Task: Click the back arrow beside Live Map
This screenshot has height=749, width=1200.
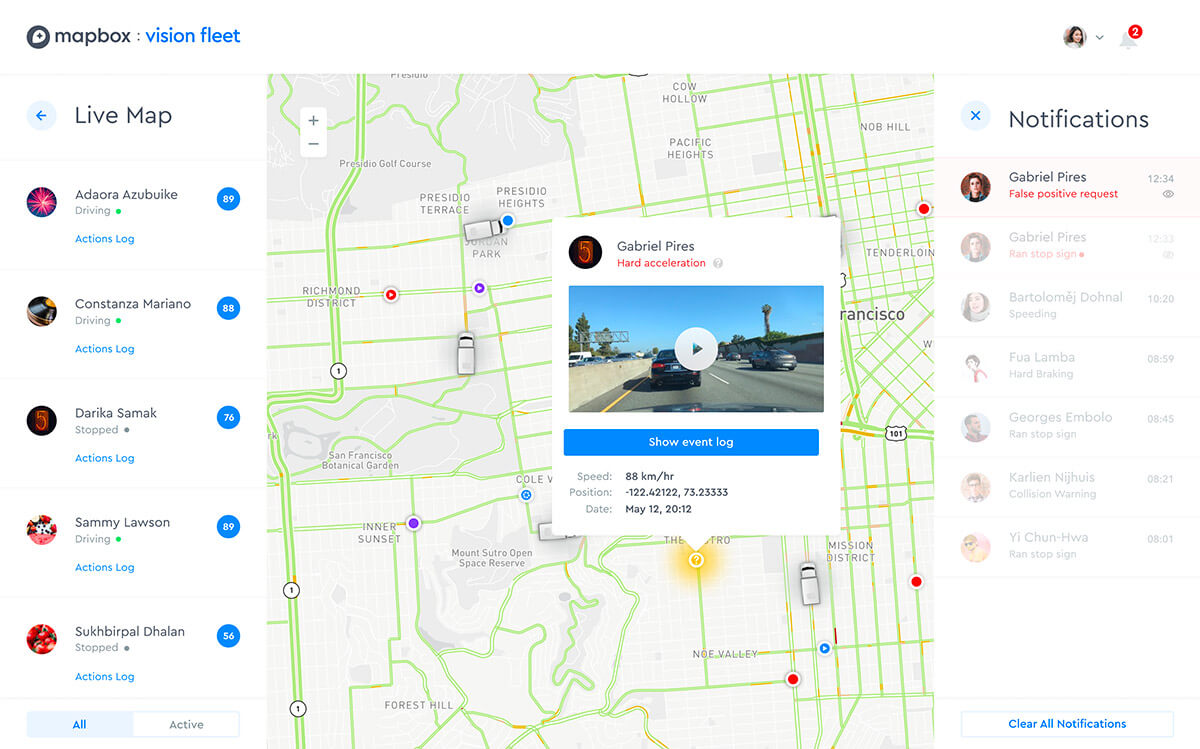Action: pos(41,115)
